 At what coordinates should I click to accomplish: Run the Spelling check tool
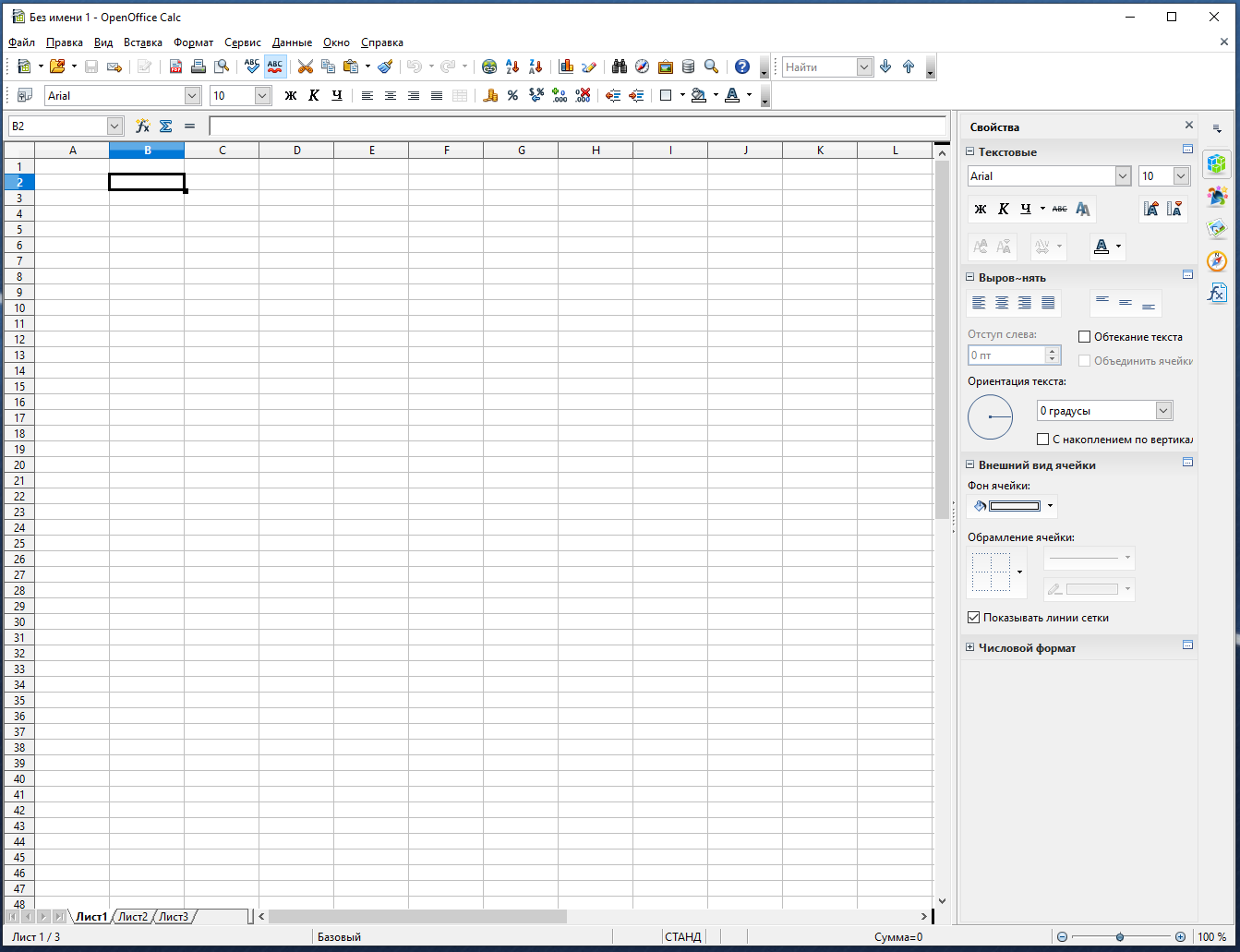252,66
